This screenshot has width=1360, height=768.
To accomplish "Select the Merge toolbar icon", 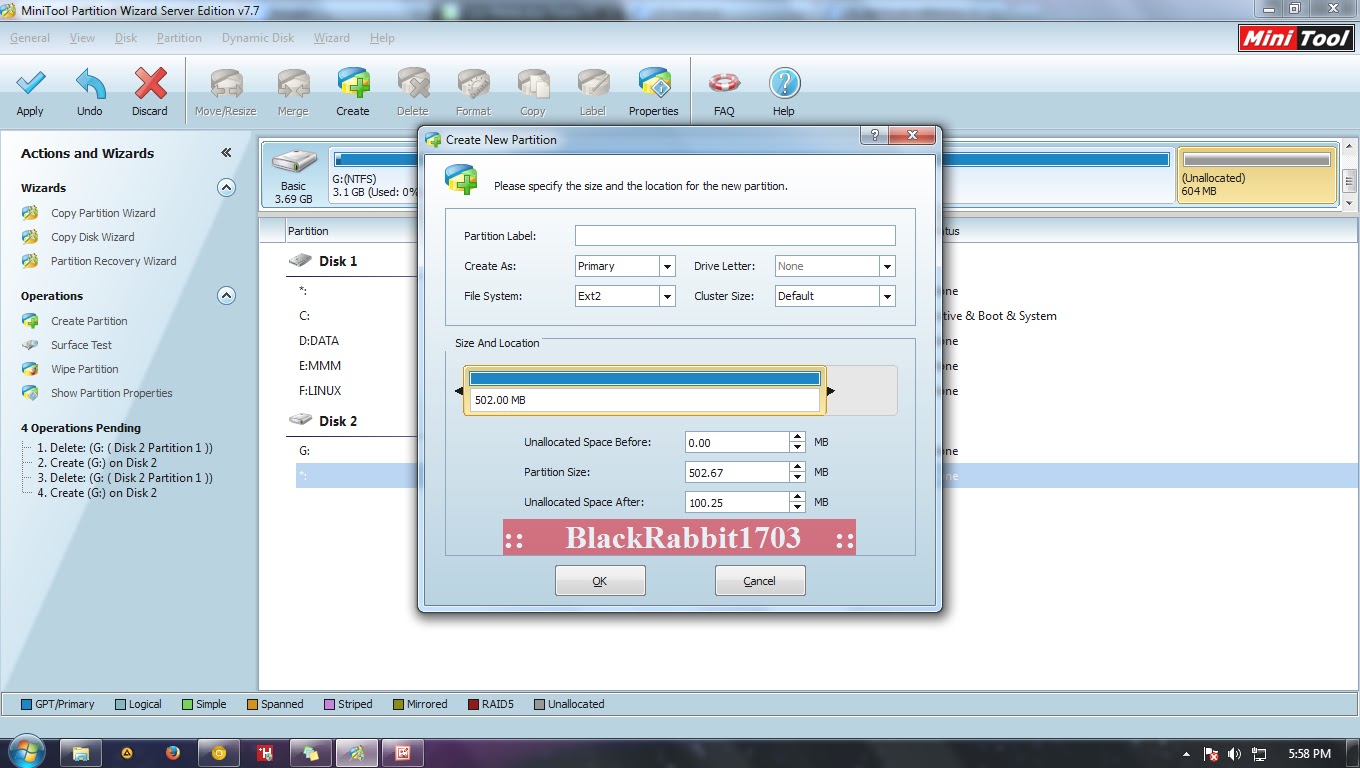I will click(x=293, y=84).
